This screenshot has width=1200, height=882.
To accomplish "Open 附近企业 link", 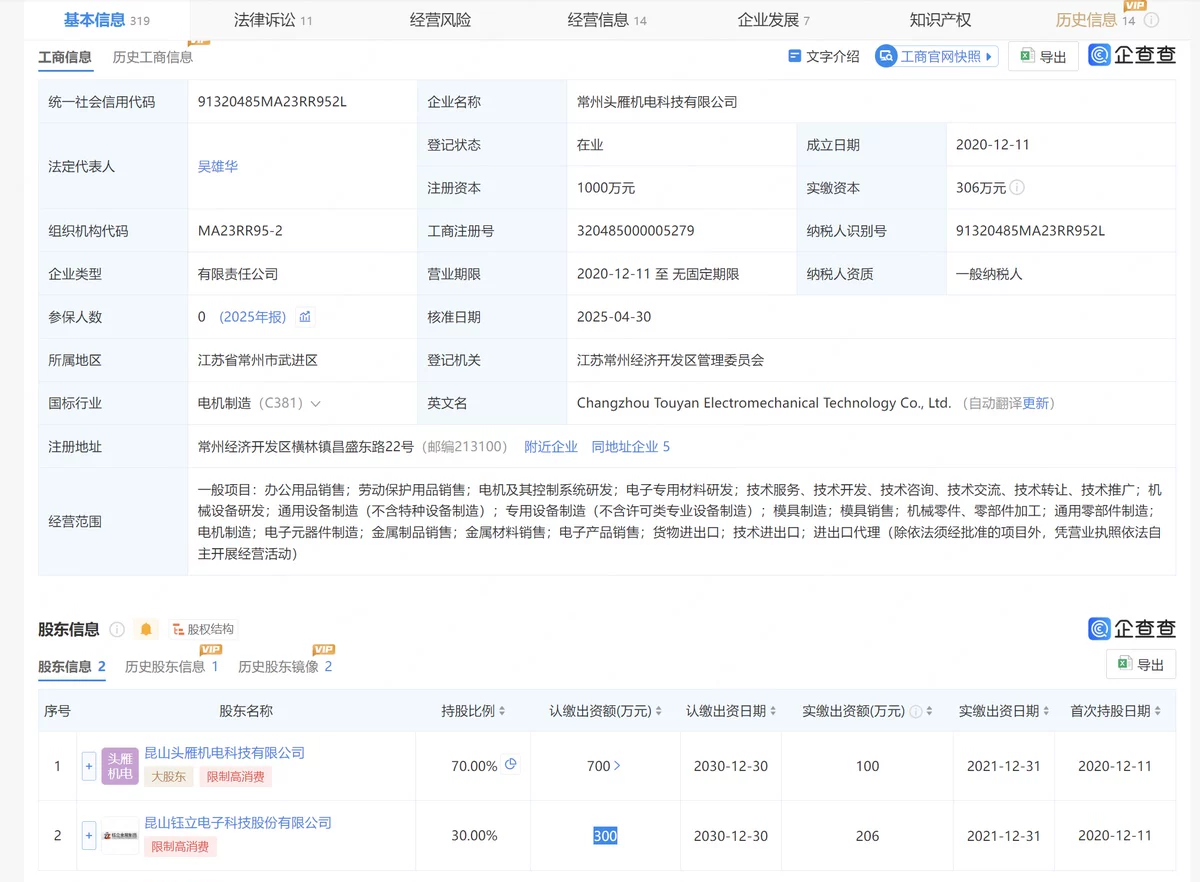I will click(551, 447).
